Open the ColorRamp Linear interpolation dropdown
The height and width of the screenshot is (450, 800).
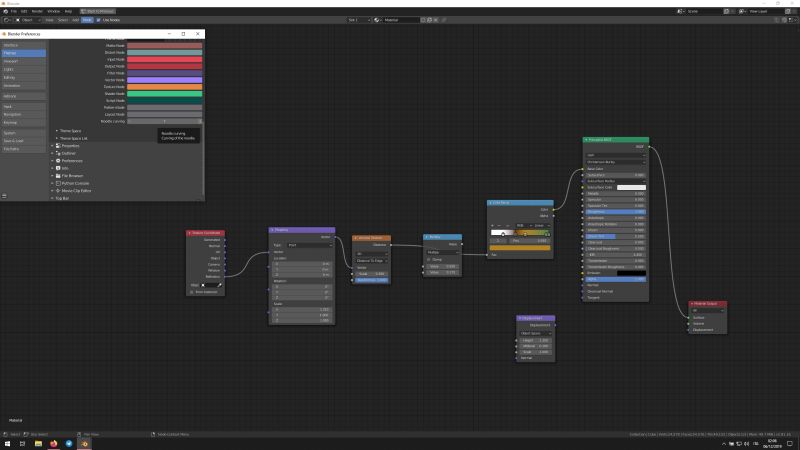coord(542,226)
